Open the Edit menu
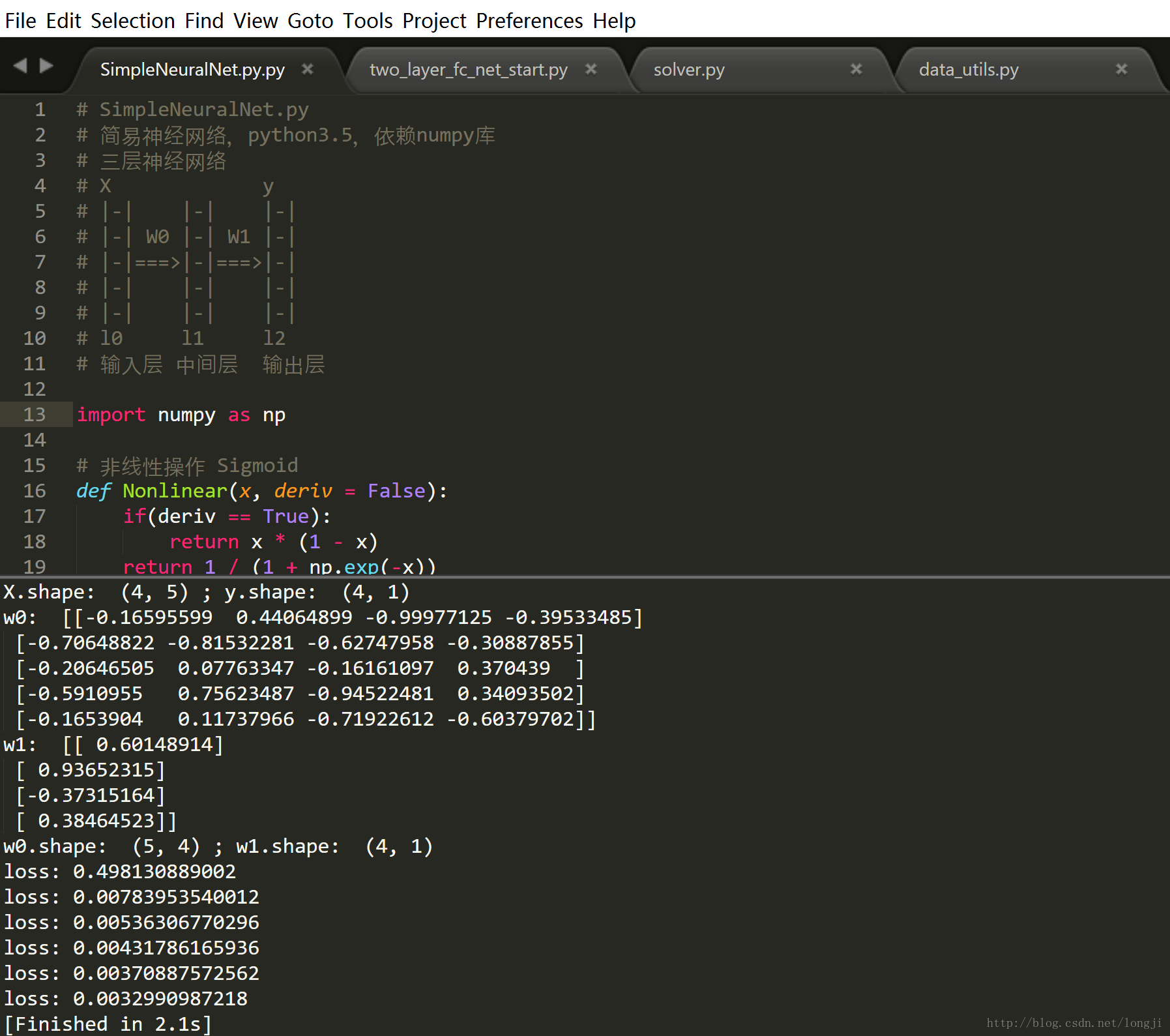The image size is (1170, 1036). point(63,21)
